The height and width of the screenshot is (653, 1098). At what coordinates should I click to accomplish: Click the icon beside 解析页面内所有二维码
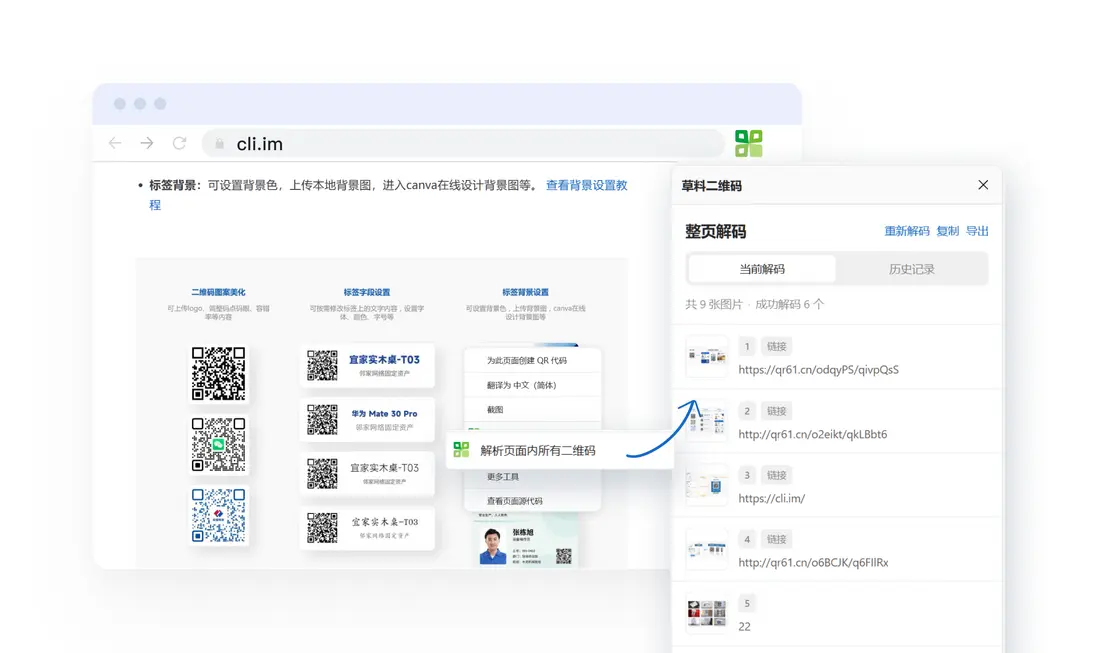click(x=461, y=449)
